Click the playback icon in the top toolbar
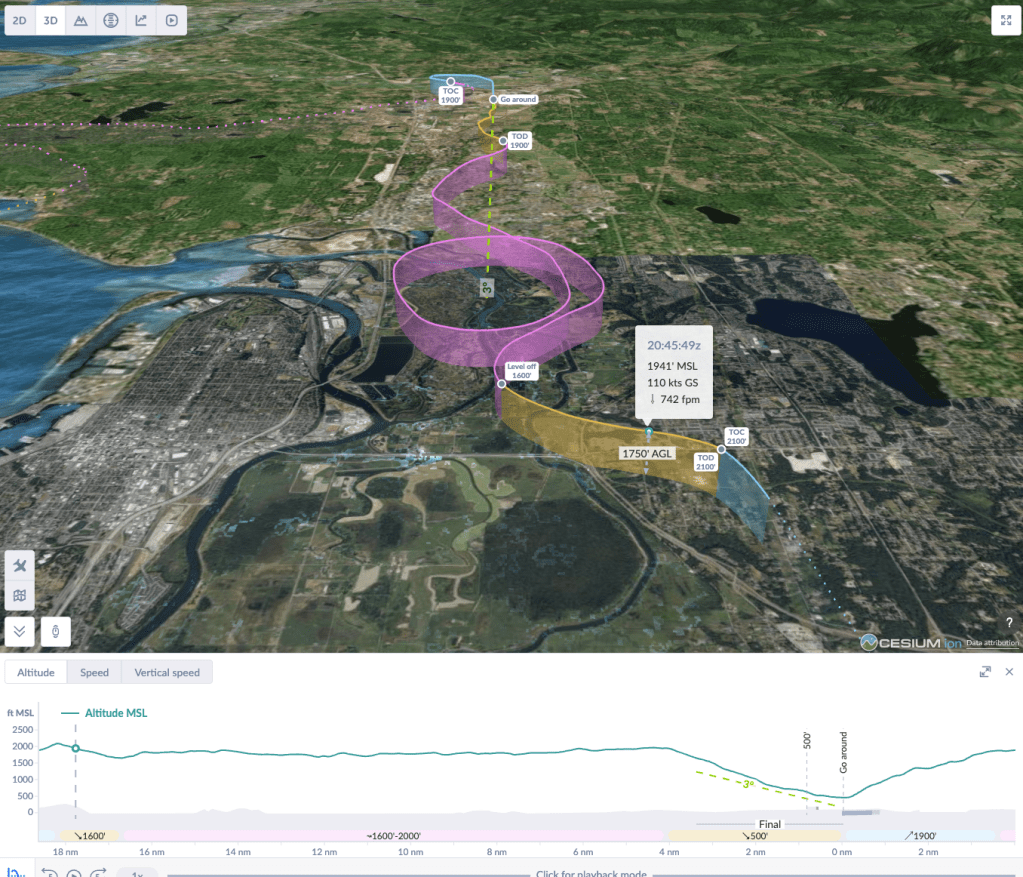This screenshot has height=877, width=1023. 171,20
